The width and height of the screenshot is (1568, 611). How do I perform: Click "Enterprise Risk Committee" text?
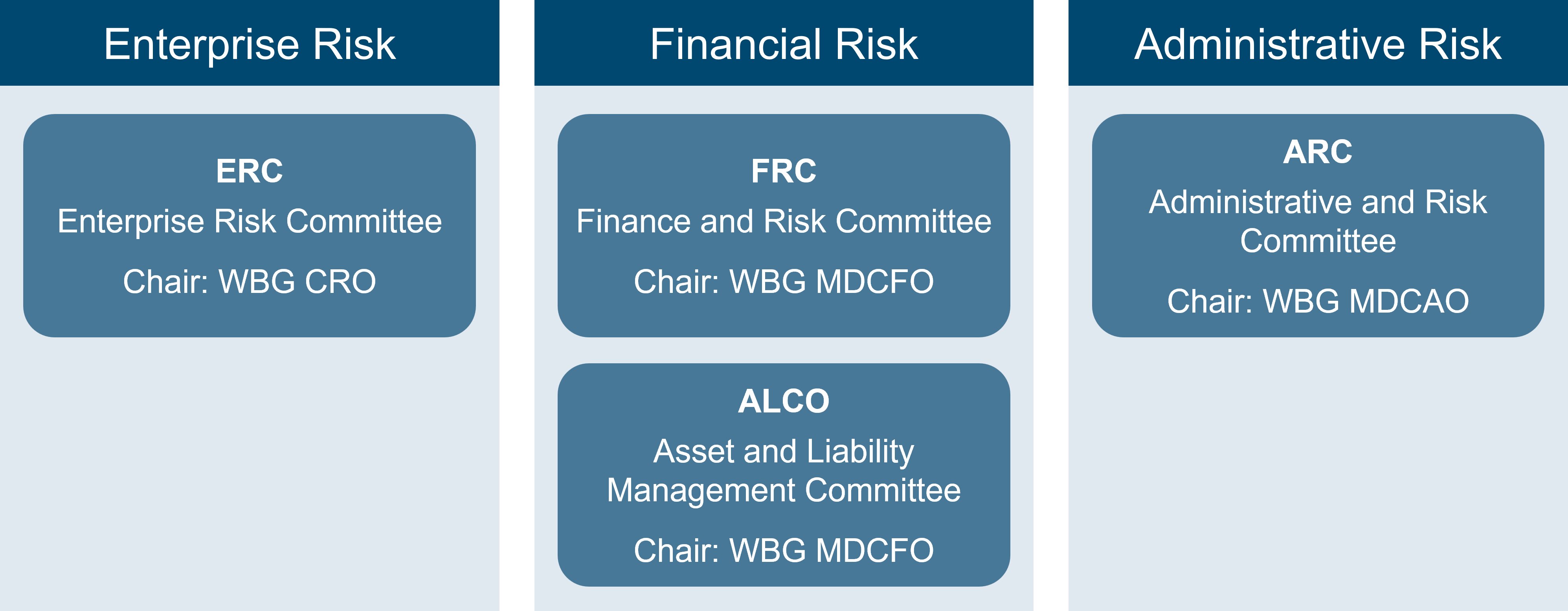point(250,221)
